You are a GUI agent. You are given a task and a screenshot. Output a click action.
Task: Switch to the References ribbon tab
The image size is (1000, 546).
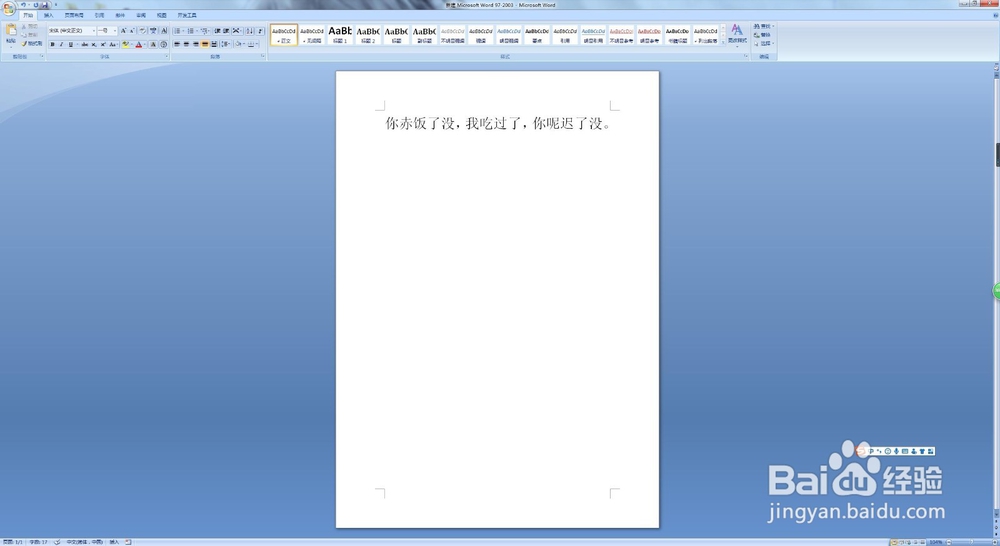tap(99, 15)
